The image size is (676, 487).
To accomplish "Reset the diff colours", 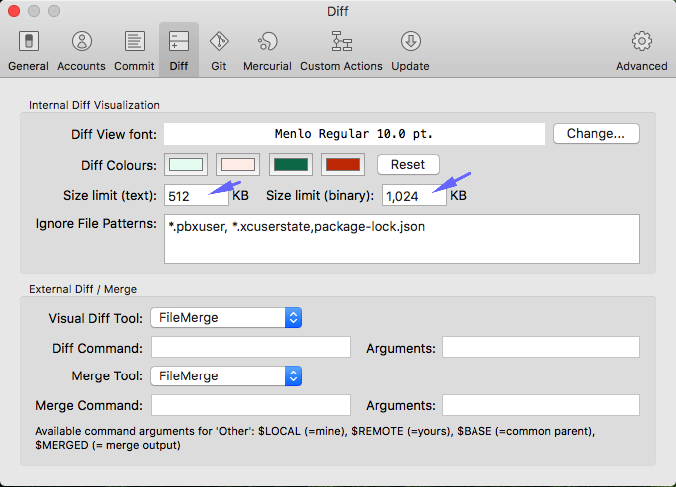I will click(x=408, y=165).
